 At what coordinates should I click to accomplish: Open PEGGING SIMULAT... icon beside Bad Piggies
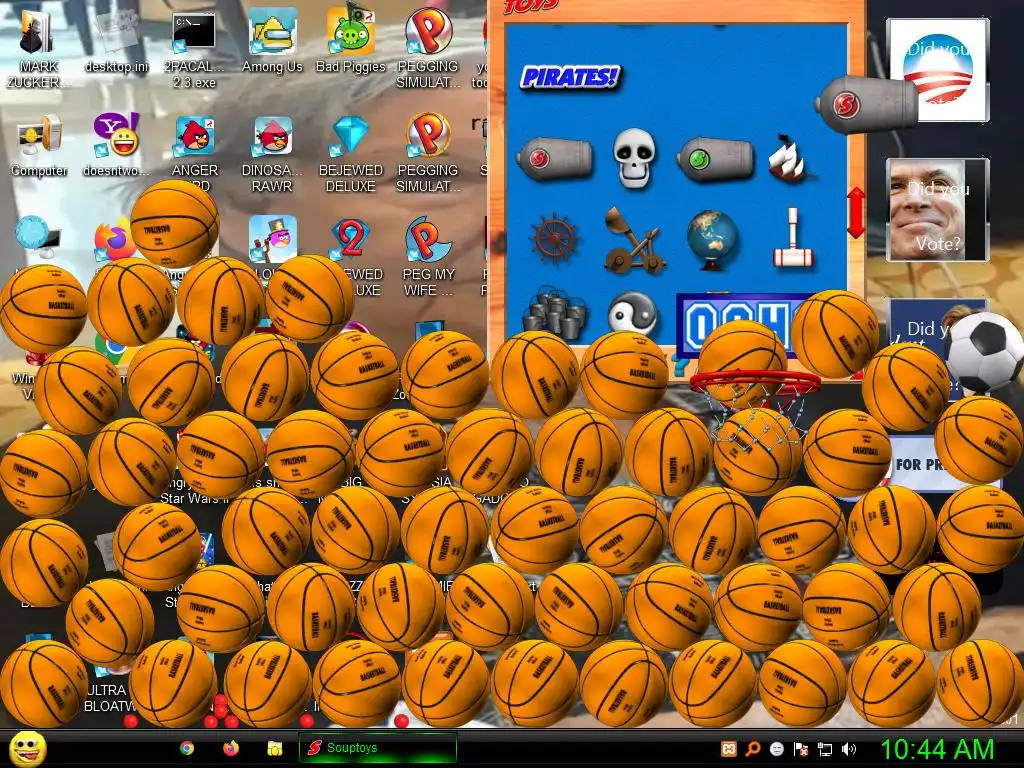tap(428, 50)
